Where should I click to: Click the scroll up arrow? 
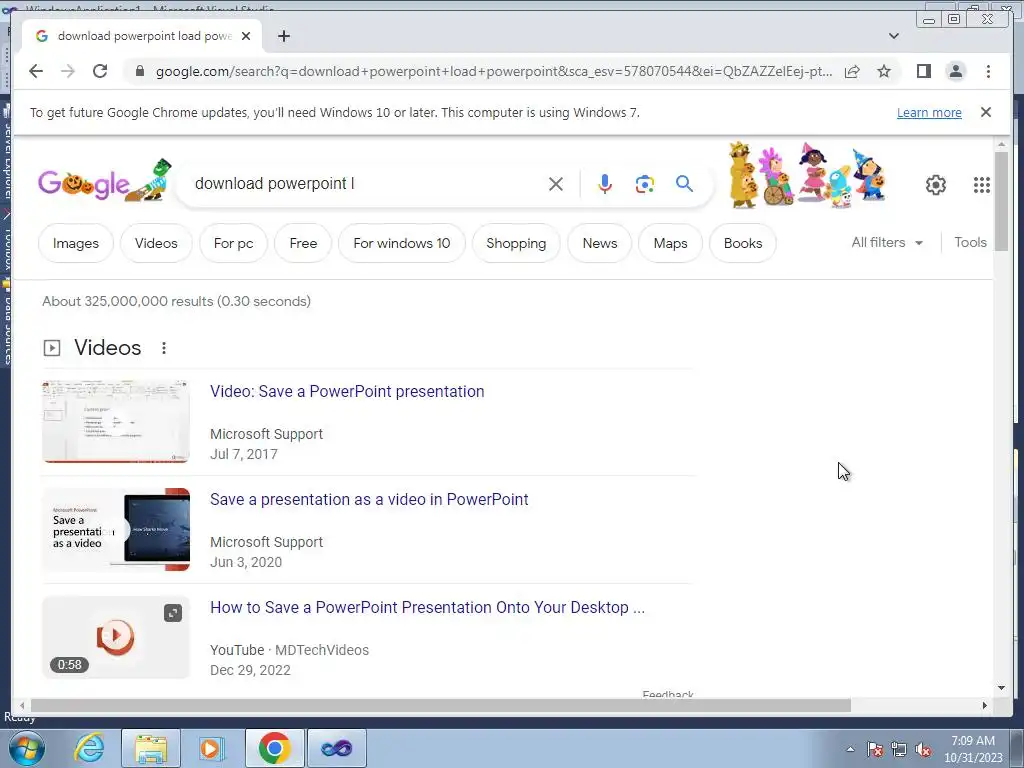coord(1001,144)
